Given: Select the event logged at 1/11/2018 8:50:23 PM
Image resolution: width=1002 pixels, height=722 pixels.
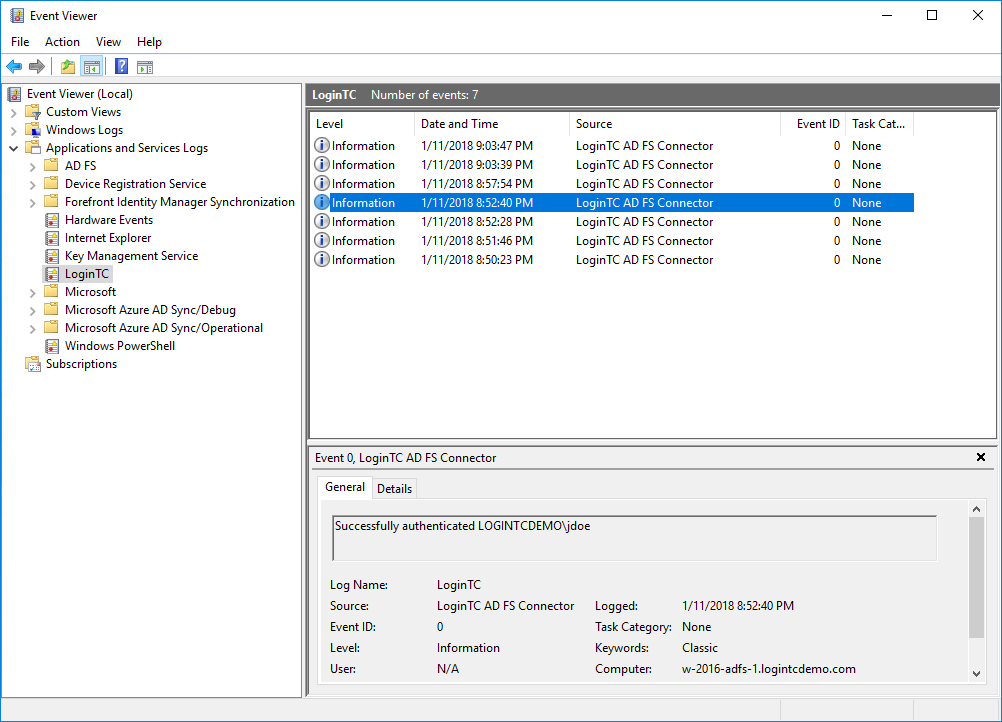Looking at the screenshot, I should pos(613,259).
